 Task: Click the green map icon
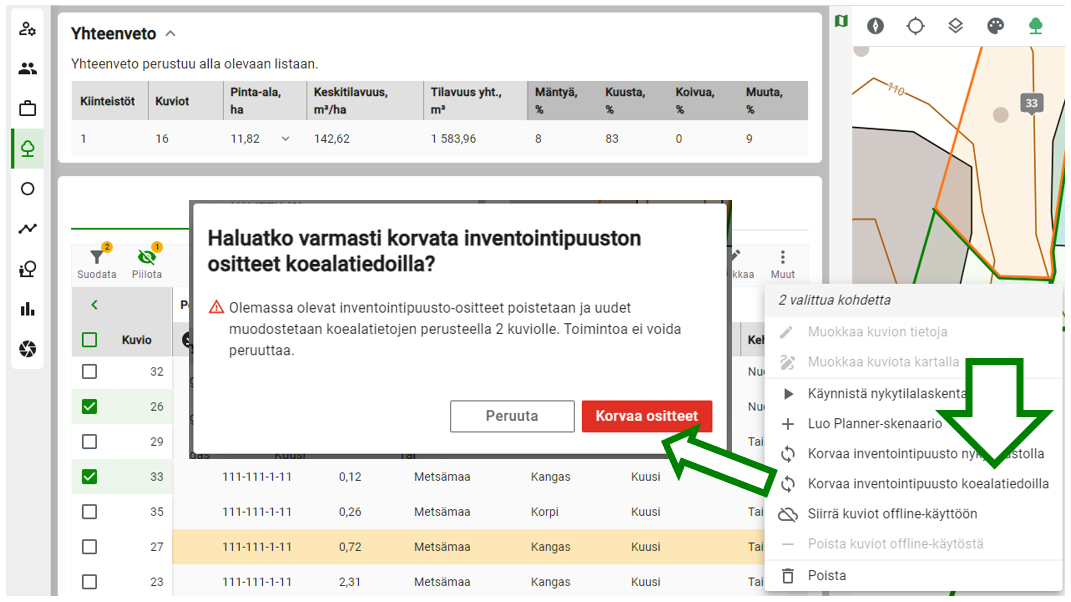coord(842,21)
